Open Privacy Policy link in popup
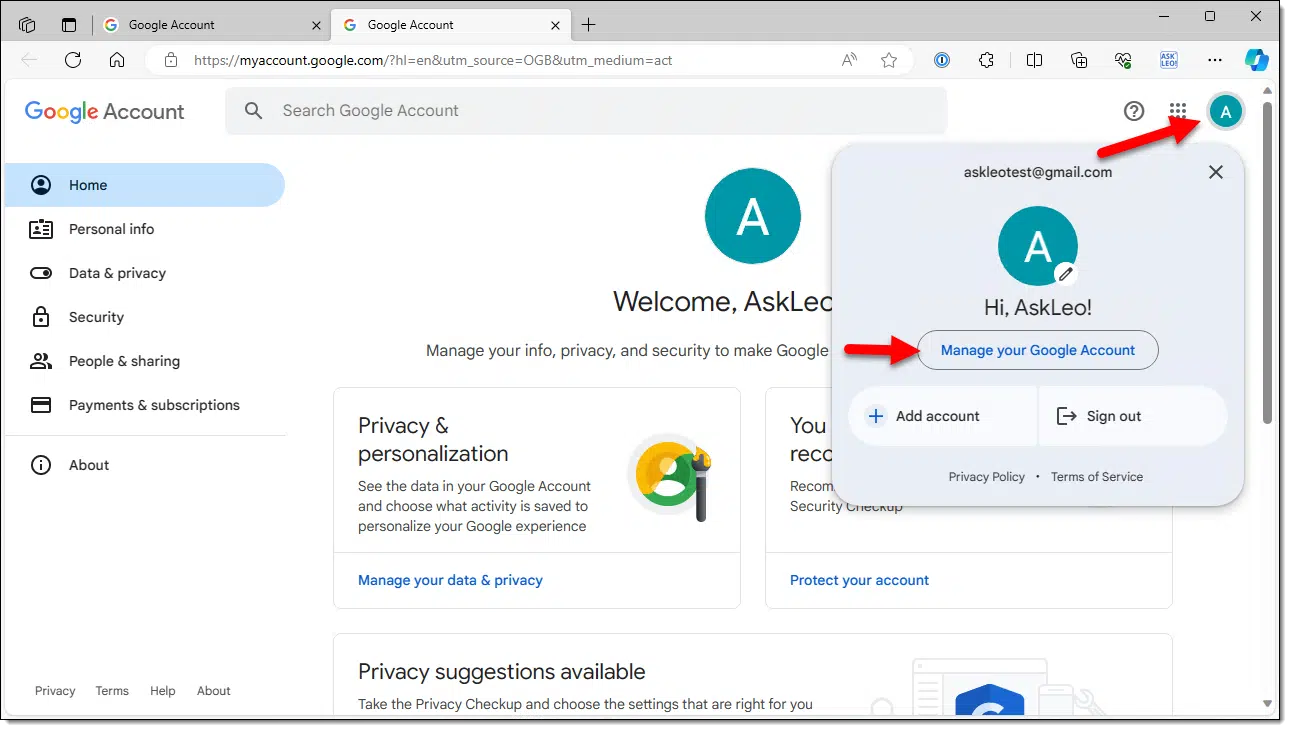Image resolution: width=1290 pixels, height=730 pixels. [x=987, y=477]
